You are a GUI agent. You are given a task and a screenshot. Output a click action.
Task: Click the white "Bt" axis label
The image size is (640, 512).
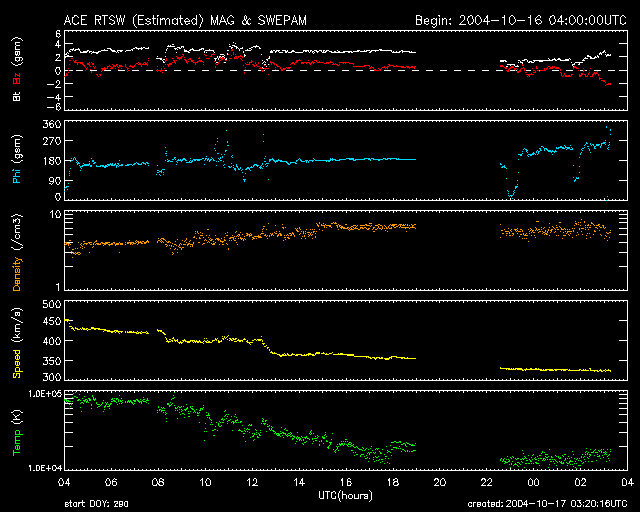coord(17,96)
